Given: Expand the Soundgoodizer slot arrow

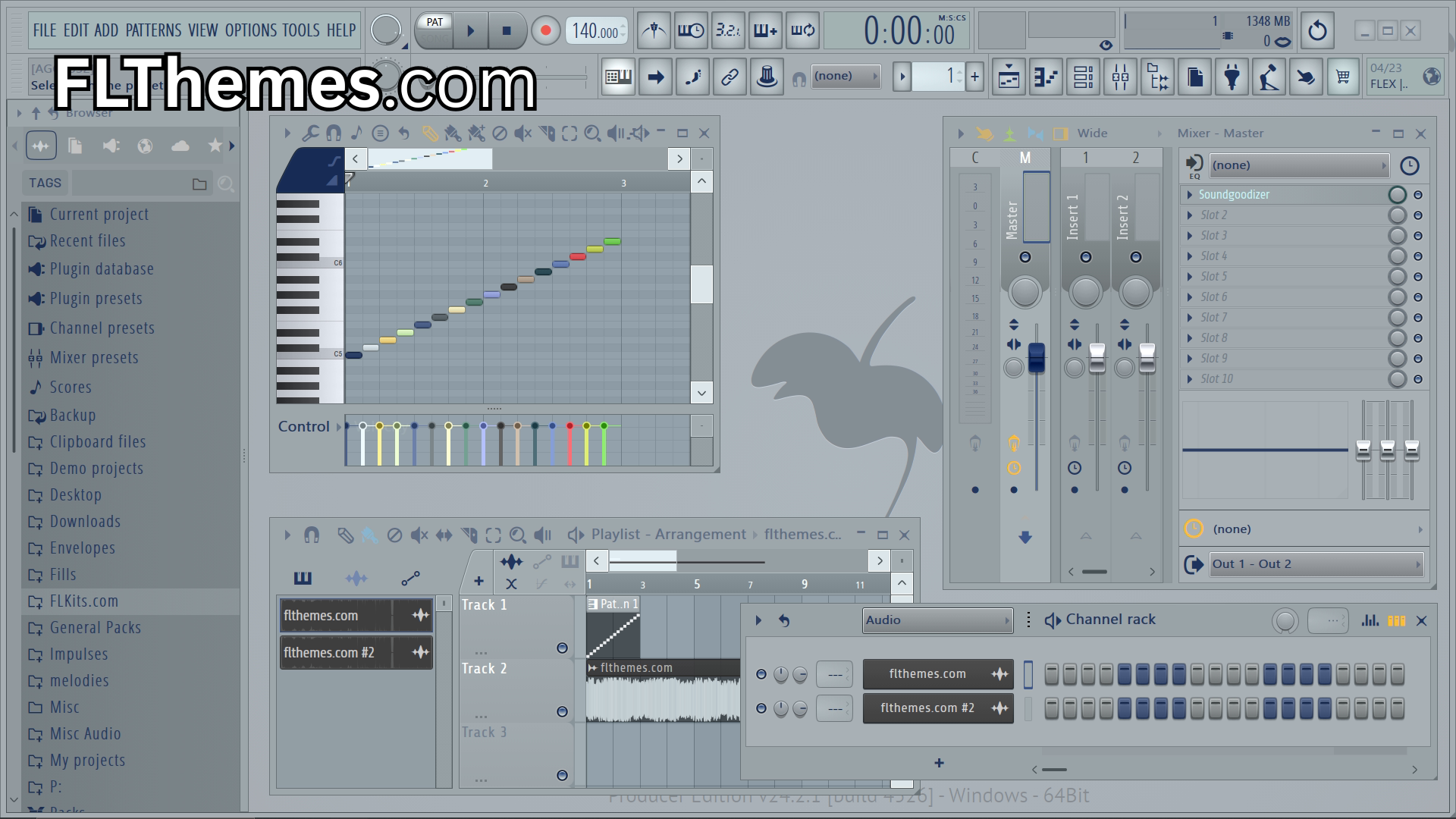Looking at the screenshot, I should click(1190, 195).
